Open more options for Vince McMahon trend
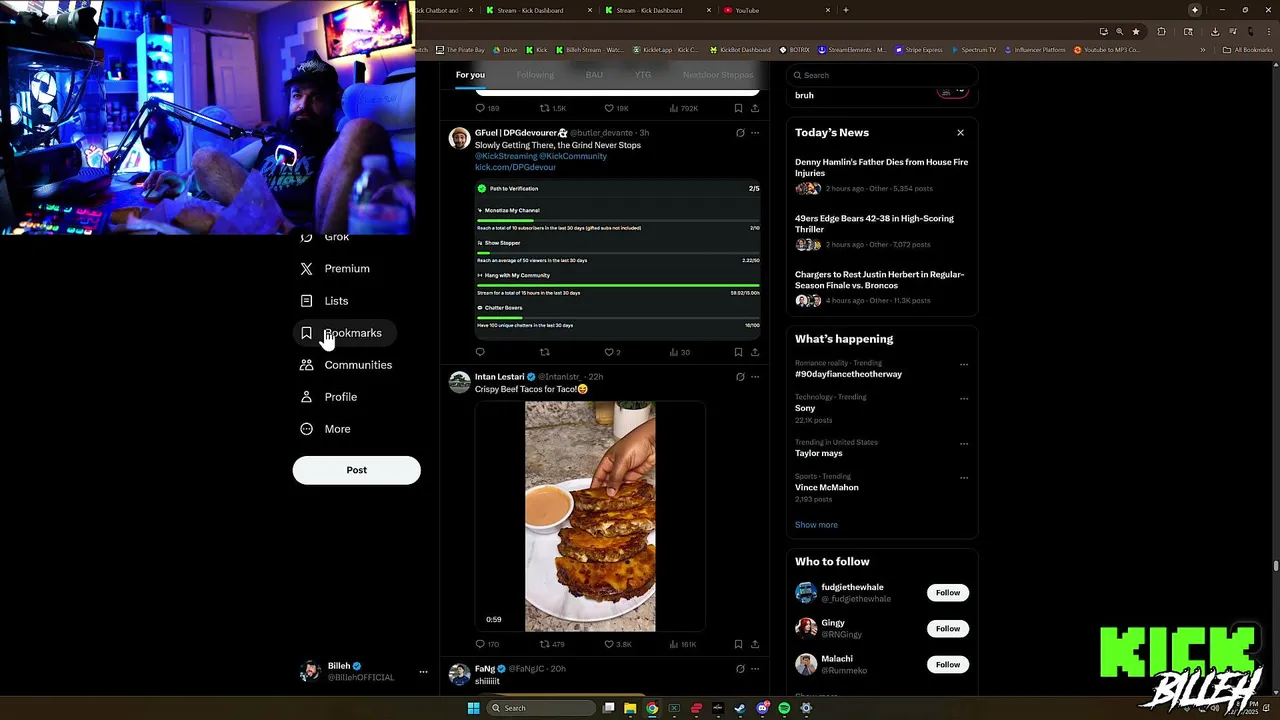The image size is (1280, 720). 964,478
